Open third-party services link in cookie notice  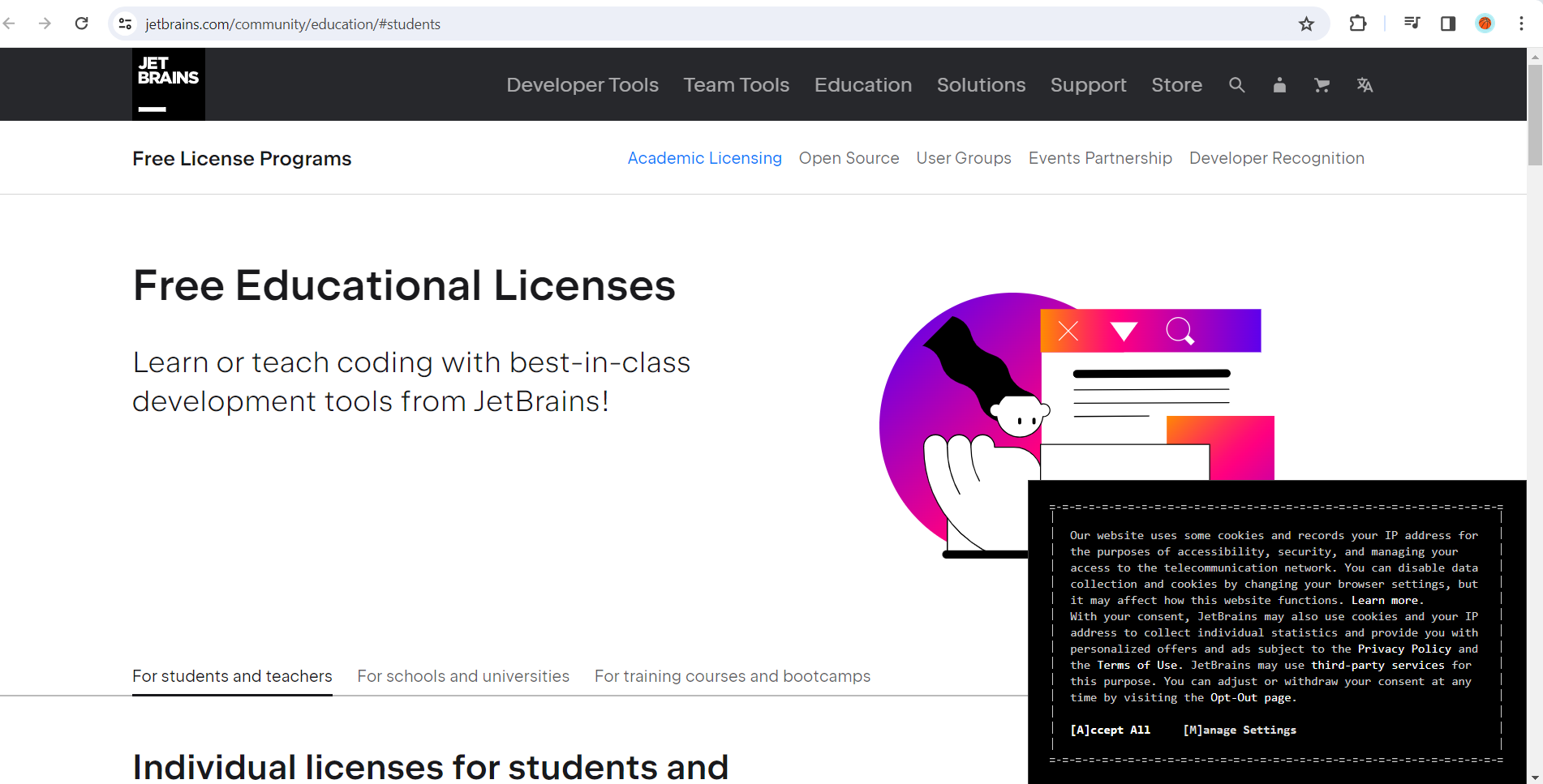pos(1378,665)
